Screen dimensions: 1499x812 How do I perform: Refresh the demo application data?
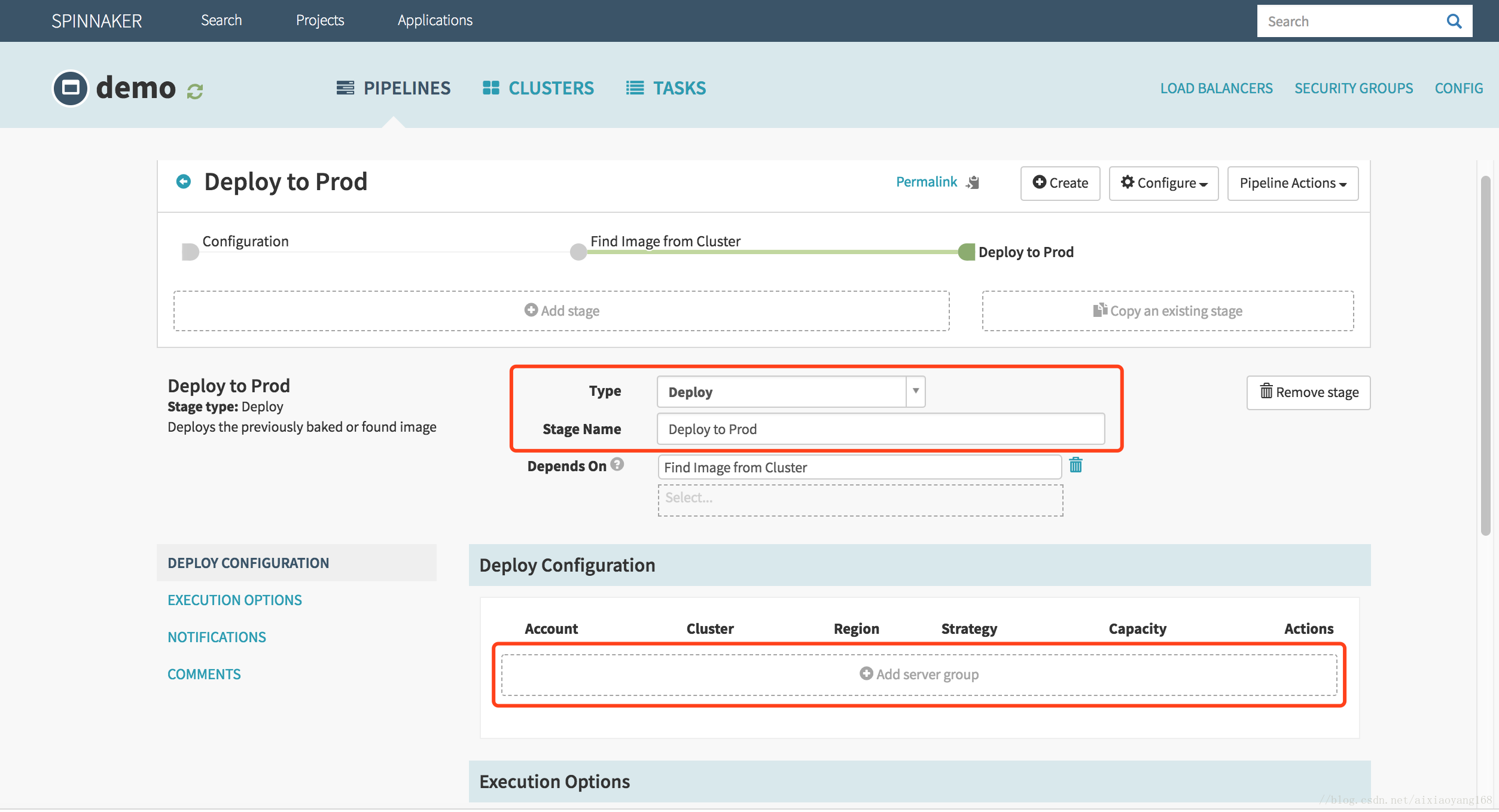point(195,91)
